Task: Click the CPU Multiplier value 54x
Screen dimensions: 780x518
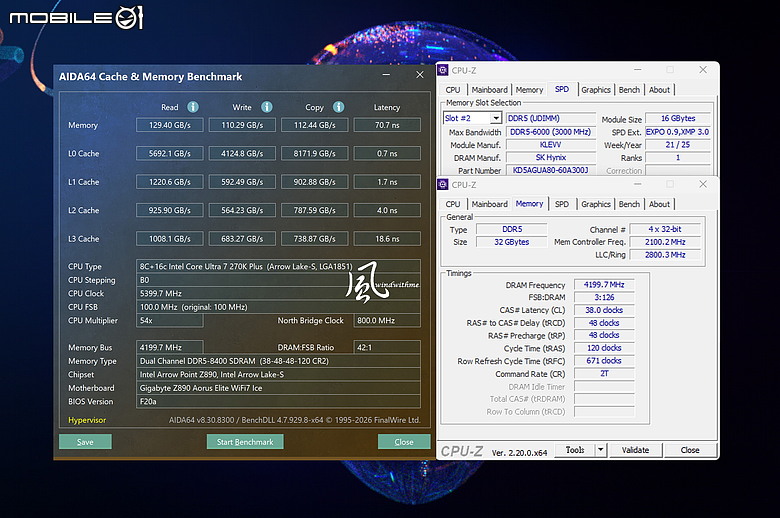Action: pyautogui.click(x=170, y=320)
